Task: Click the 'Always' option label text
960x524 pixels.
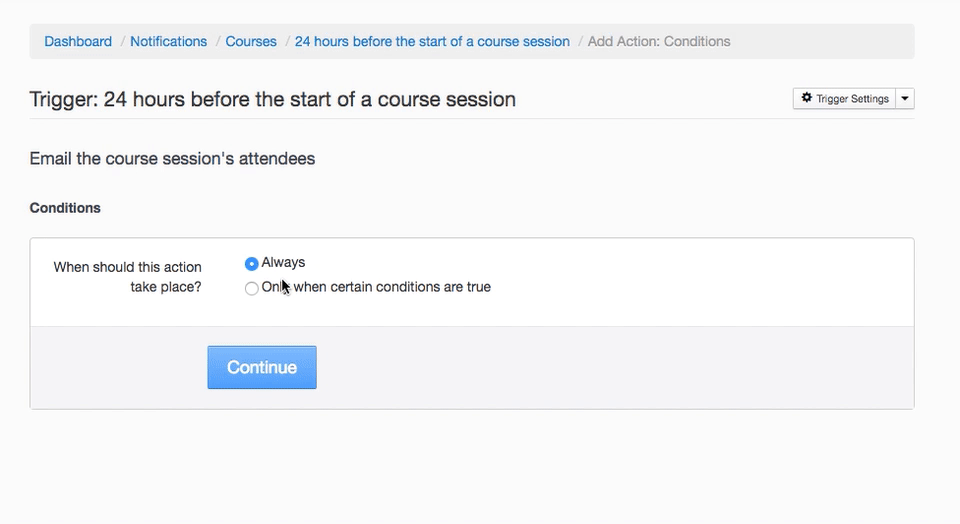Action: click(283, 262)
